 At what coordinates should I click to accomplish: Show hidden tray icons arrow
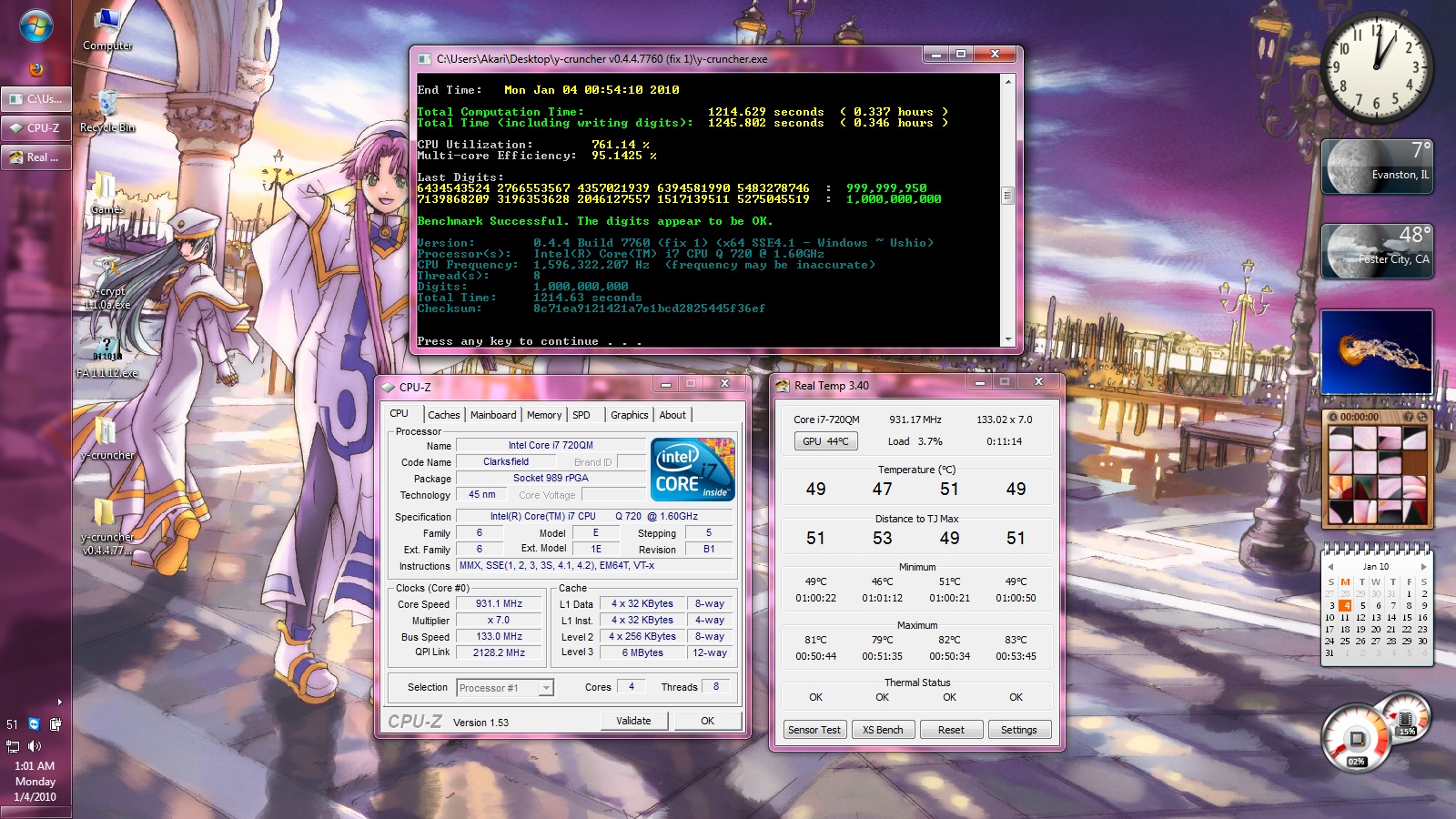pos(60,702)
